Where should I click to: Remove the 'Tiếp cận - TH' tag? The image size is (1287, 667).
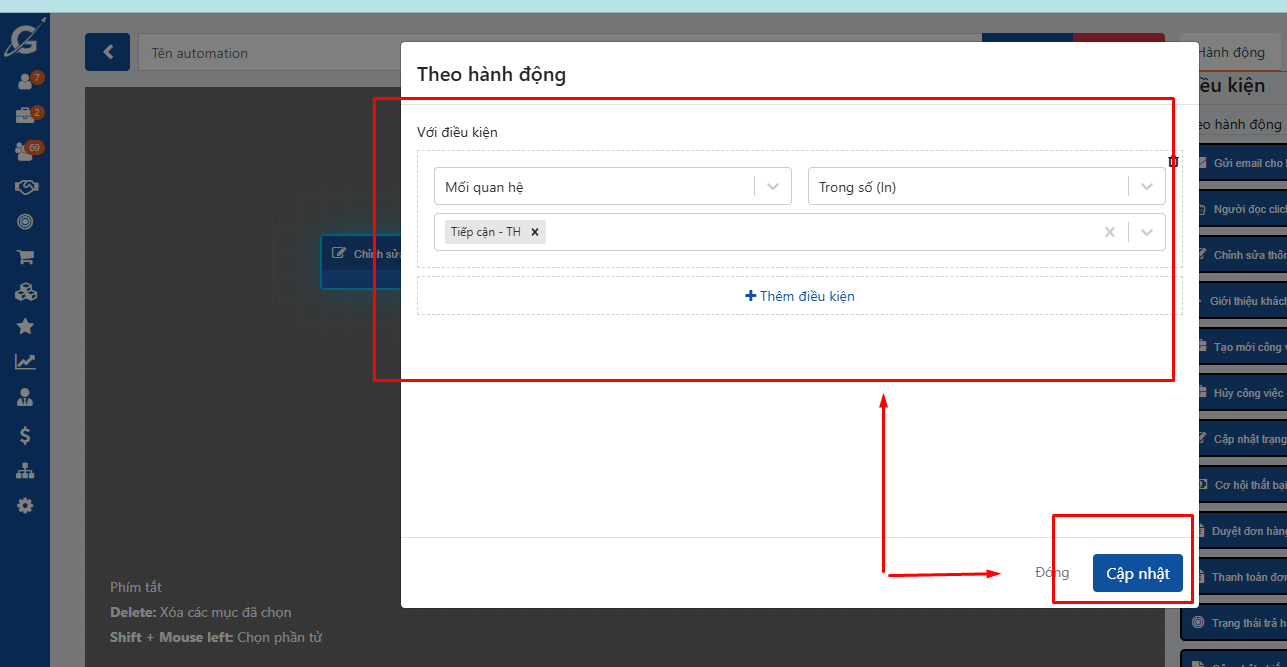pyautogui.click(x=535, y=232)
